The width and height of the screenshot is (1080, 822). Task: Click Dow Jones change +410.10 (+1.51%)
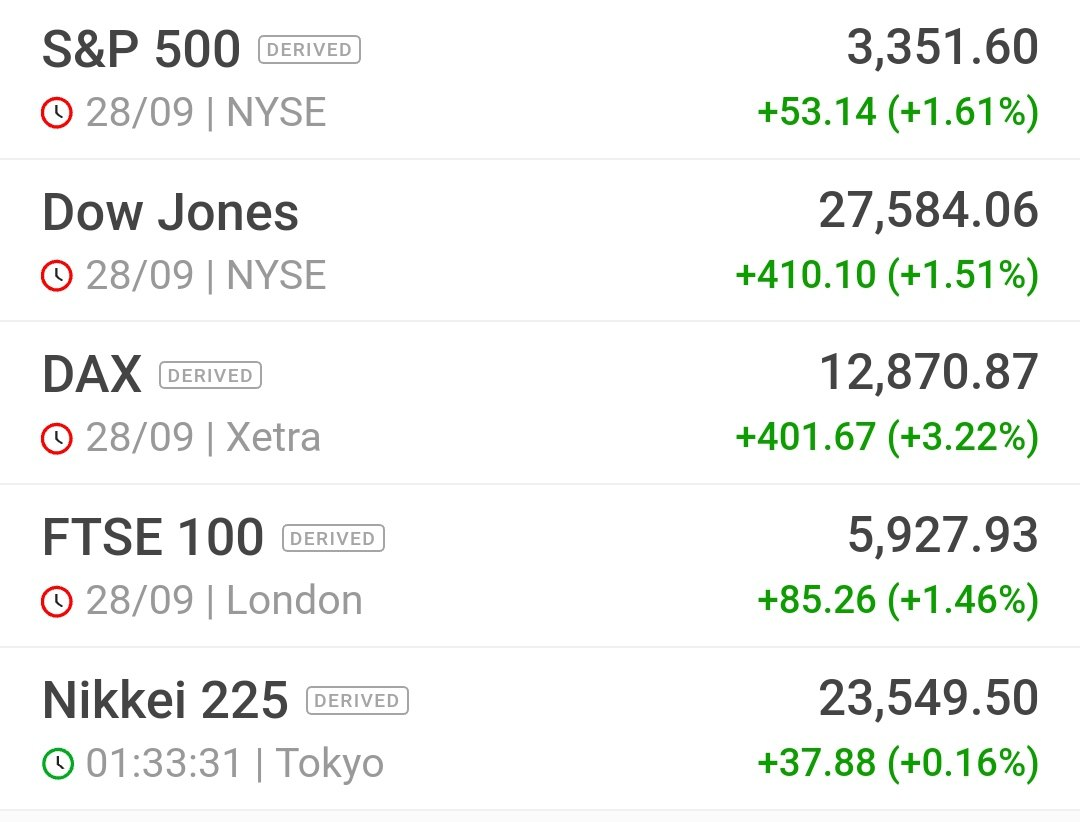point(887,275)
